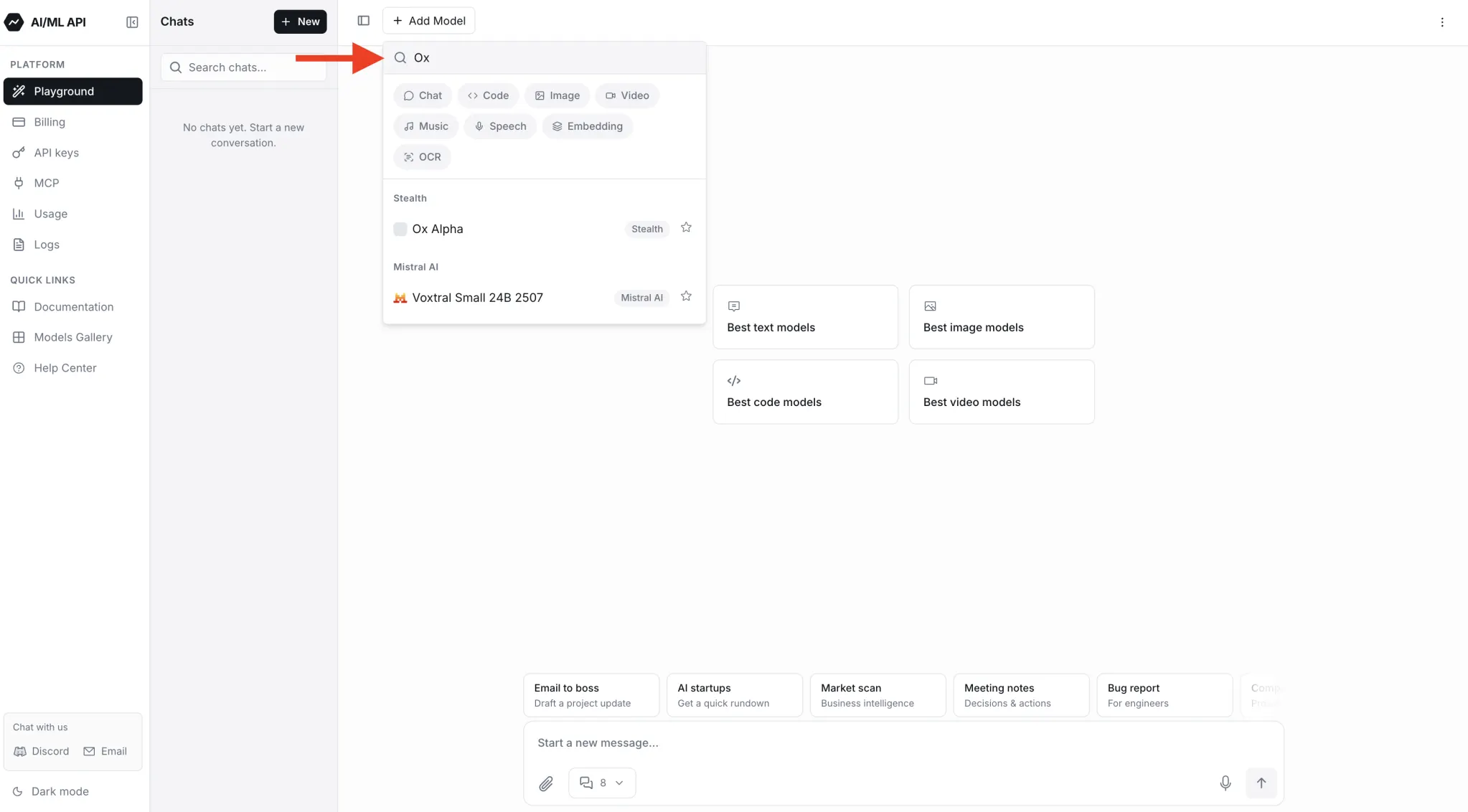The height and width of the screenshot is (812, 1468).
Task: Start a New chat
Action: coord(300,22)
